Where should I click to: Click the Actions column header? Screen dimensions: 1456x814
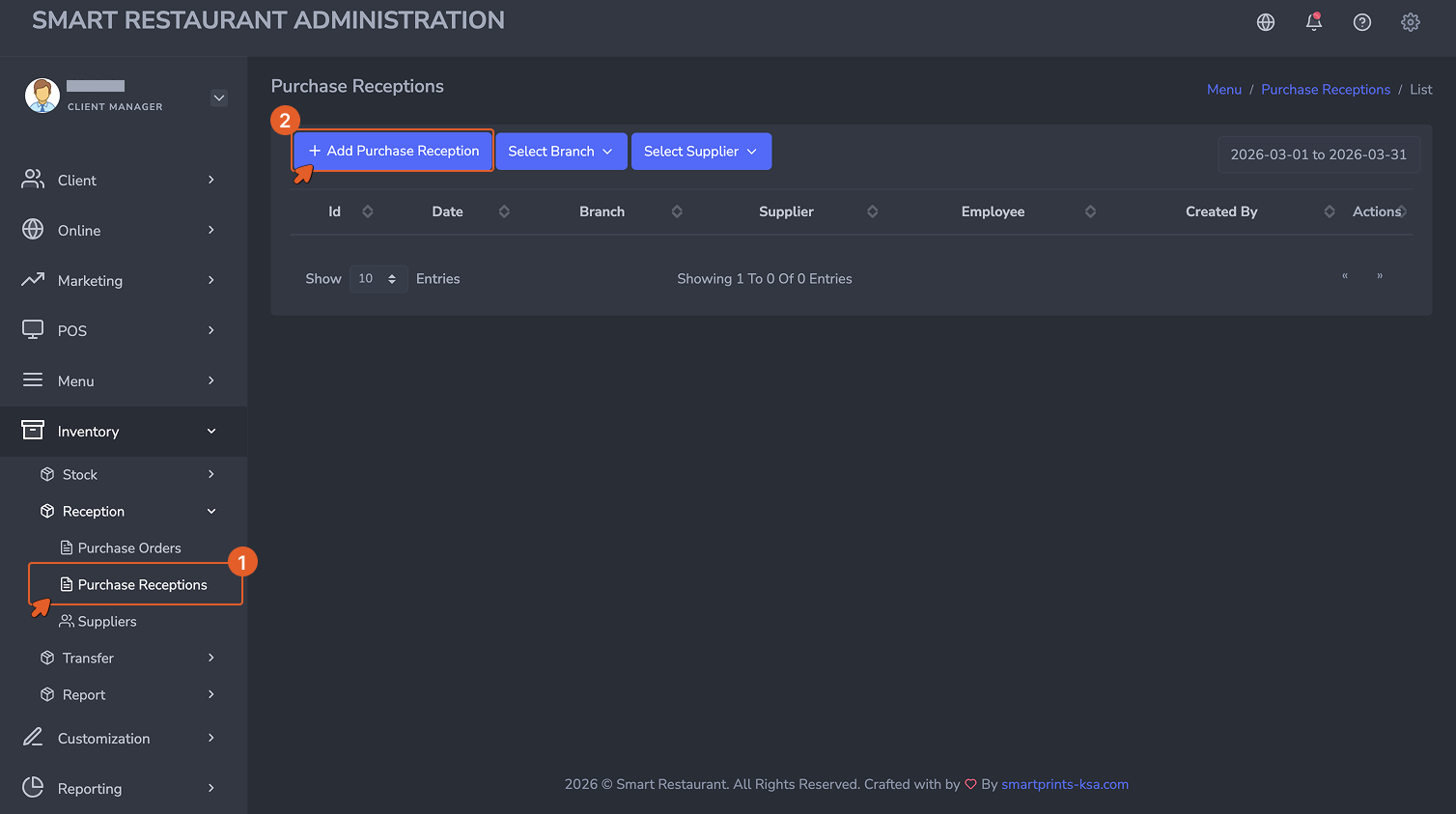tap(1377, 211)
